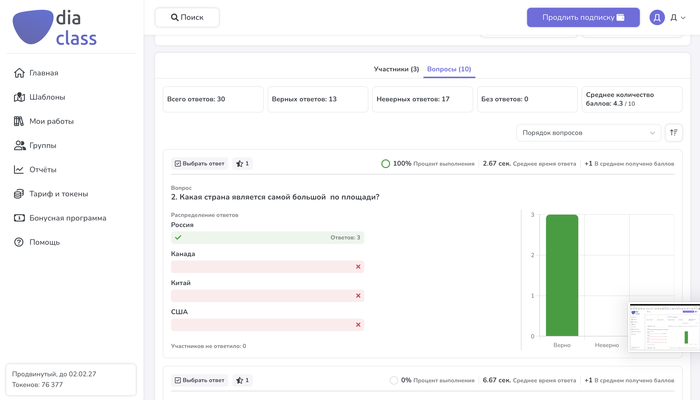Select the Вопросы (10) tab
Image resolution: width=700 pixels, height=400 pixels.
coord(449,69)
